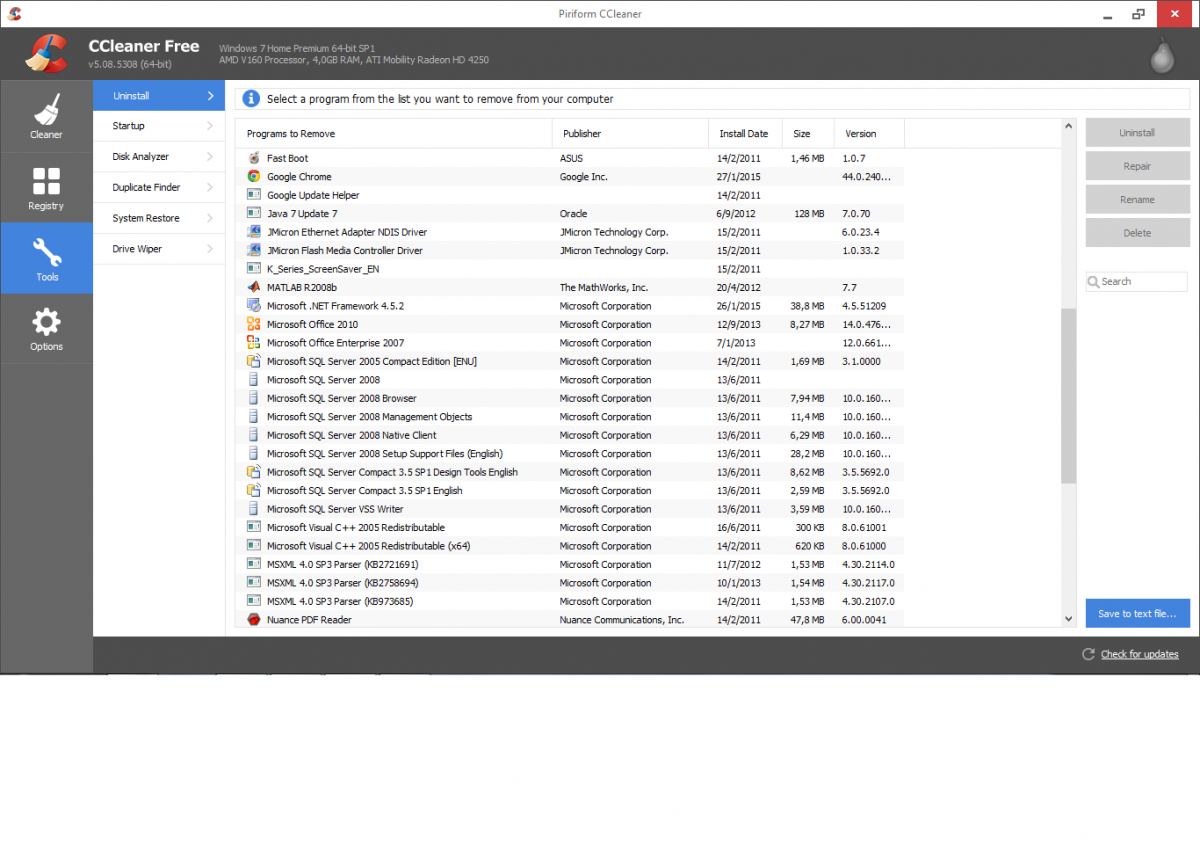Screen dimensions: 1200x844
Task: Select MSXML 4.0 SP3 Parser (KB2758694) row
Action: tap(571, 583)
